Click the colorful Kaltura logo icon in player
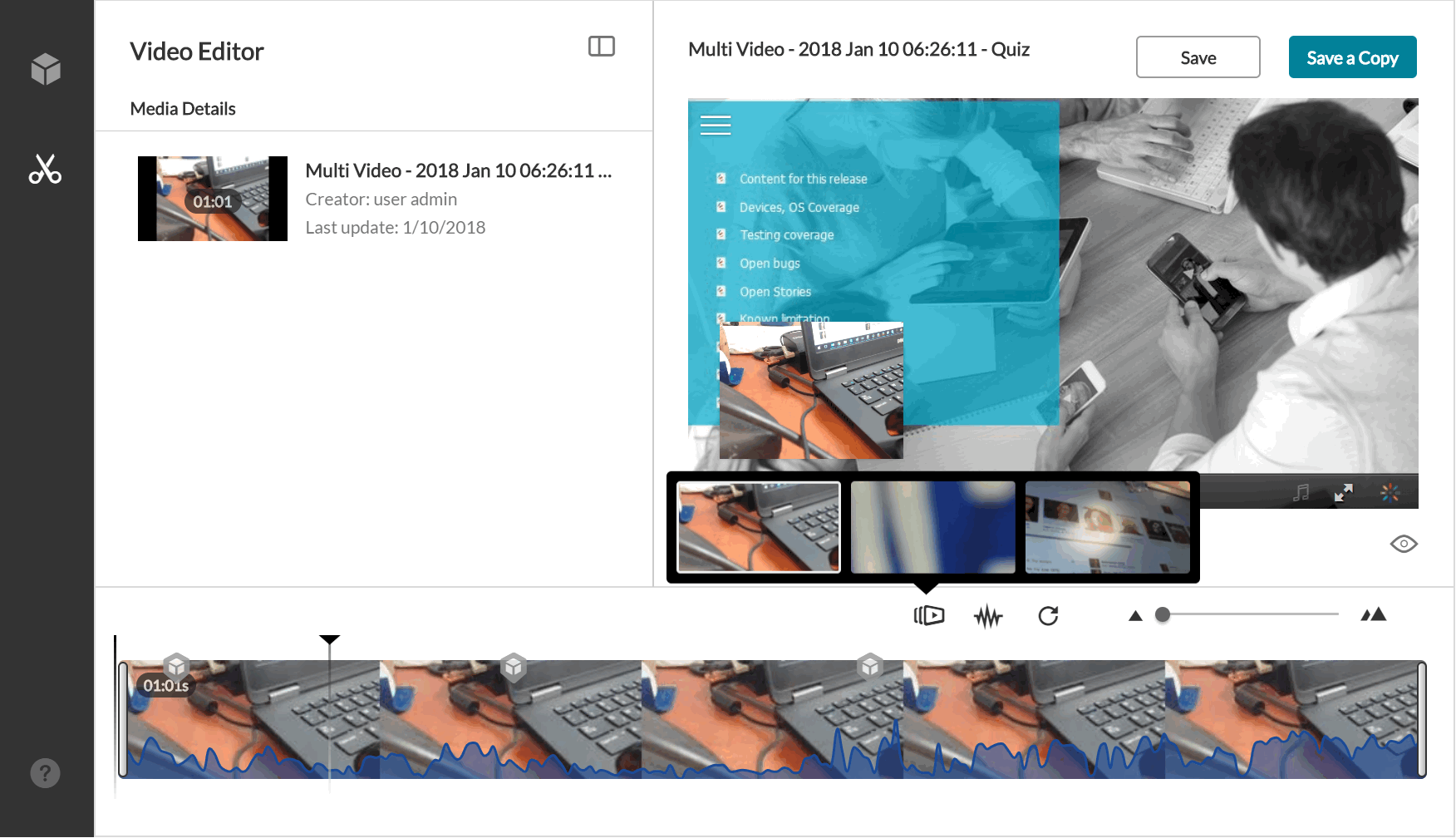This screenshot has width=1456, height=838. (x=1390, y=493)
